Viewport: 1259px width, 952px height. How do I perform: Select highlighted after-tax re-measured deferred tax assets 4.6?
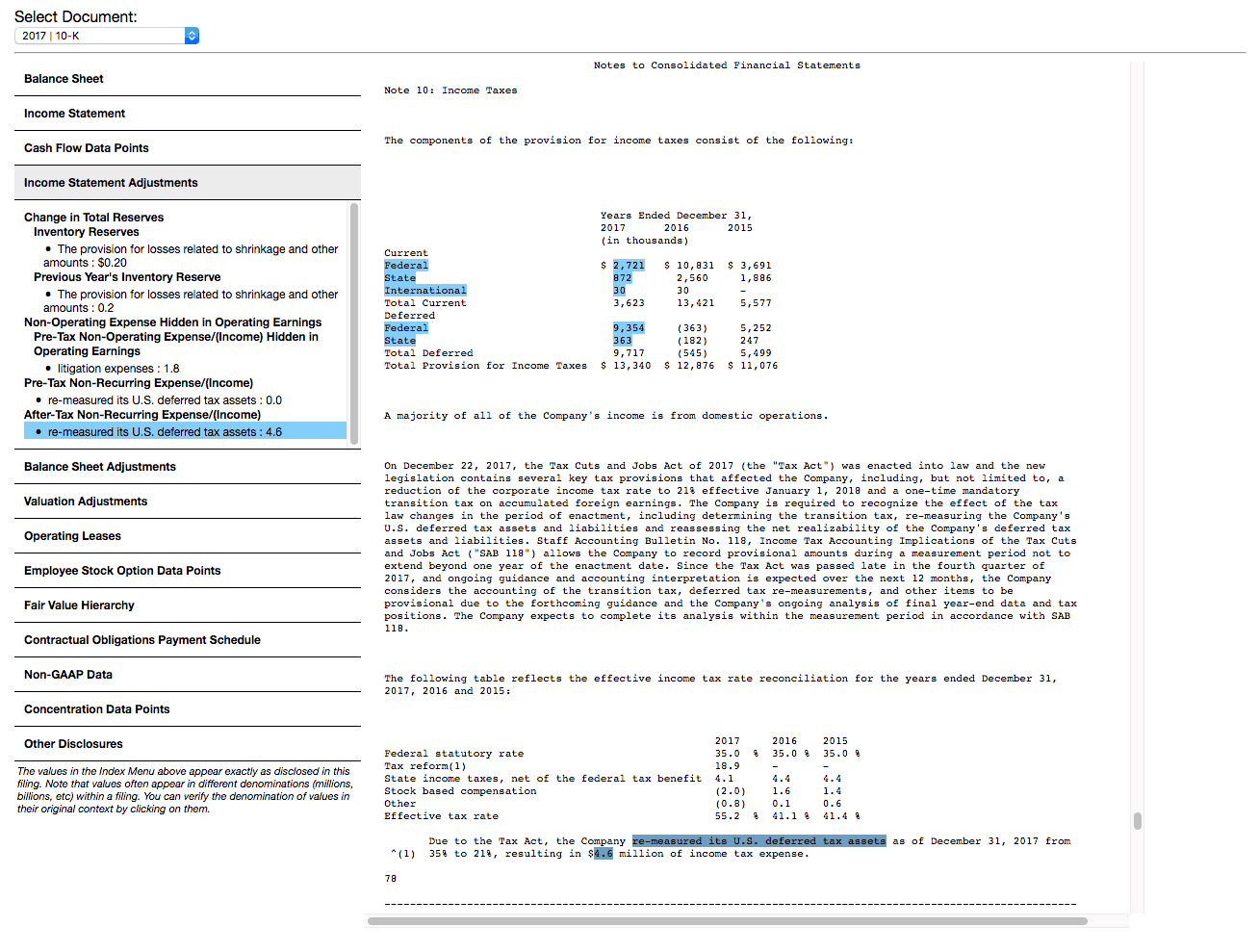pos(185,431)
